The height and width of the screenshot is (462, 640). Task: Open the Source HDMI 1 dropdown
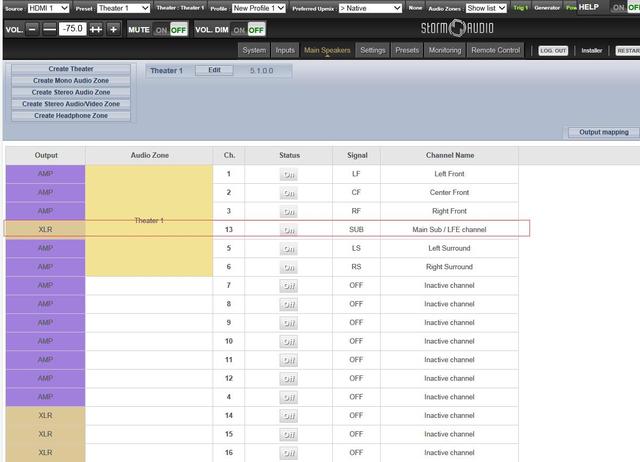point(49,8)
